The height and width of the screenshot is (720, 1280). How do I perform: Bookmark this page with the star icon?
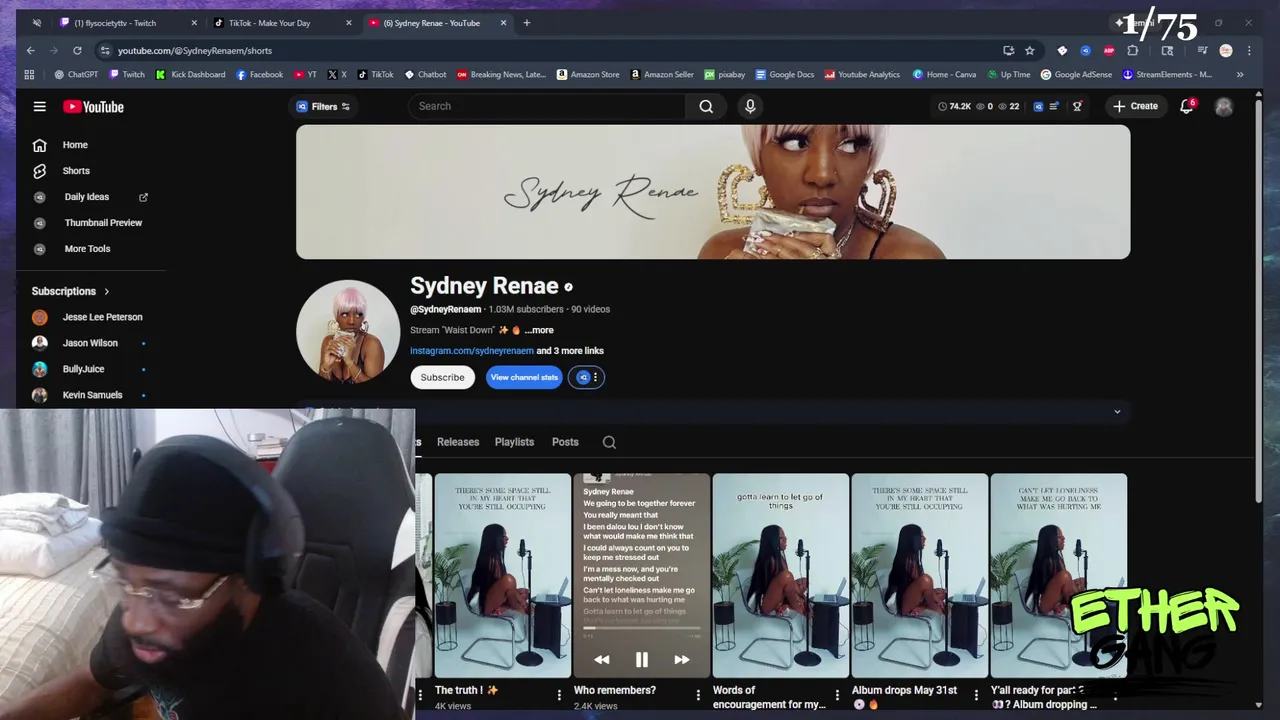pyautogui.click(x=1030, y=50)
